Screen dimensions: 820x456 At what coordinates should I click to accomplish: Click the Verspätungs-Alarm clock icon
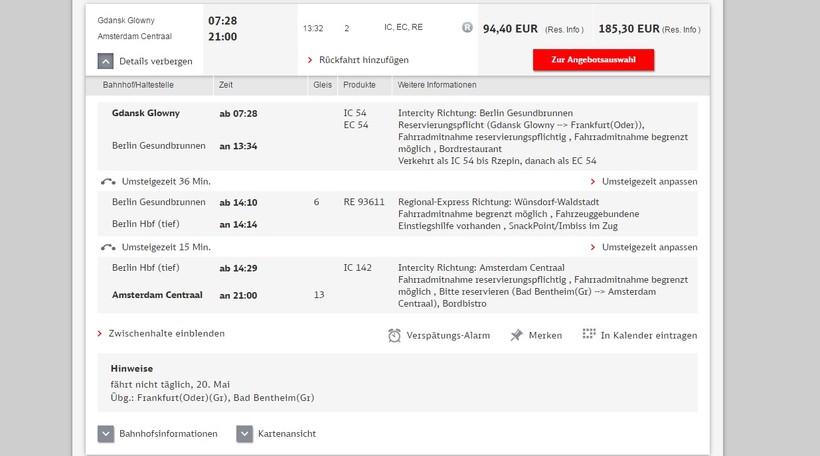pos(395,335)
